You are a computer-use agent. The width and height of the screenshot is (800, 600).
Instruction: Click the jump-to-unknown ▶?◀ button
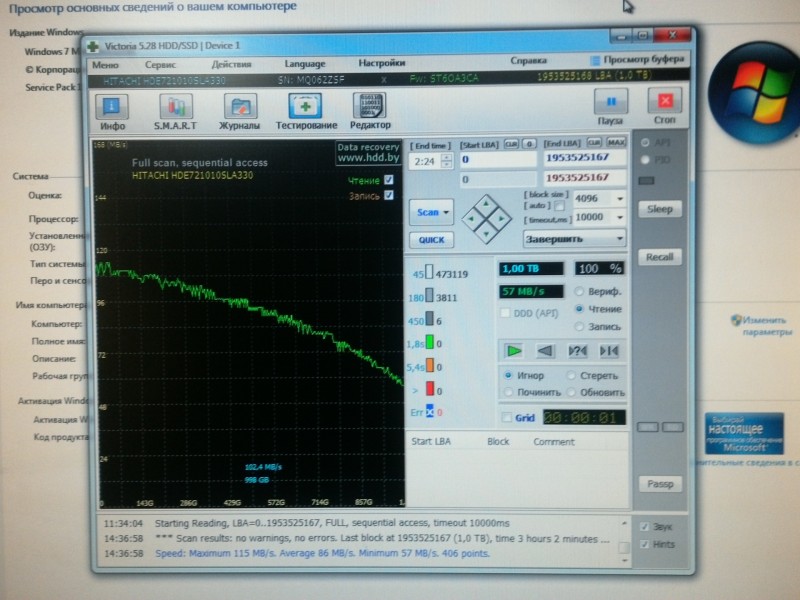click(577, 351)
